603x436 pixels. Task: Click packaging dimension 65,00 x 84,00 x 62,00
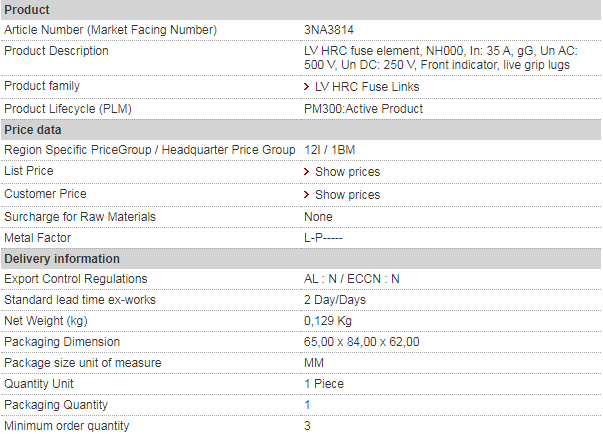coord(361,341)
